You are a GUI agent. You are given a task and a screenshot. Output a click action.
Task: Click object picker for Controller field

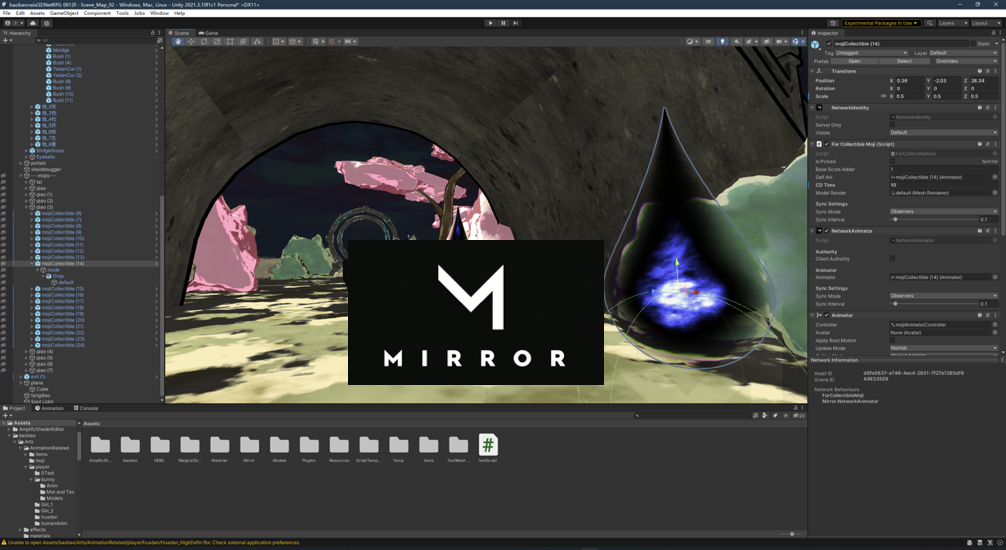995,325
